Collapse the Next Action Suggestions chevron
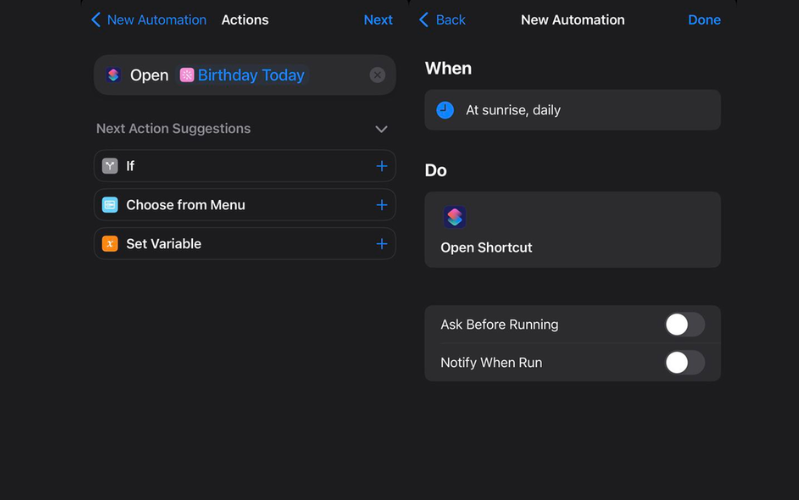Screen dimensions: 799x500 coord(381,129)
